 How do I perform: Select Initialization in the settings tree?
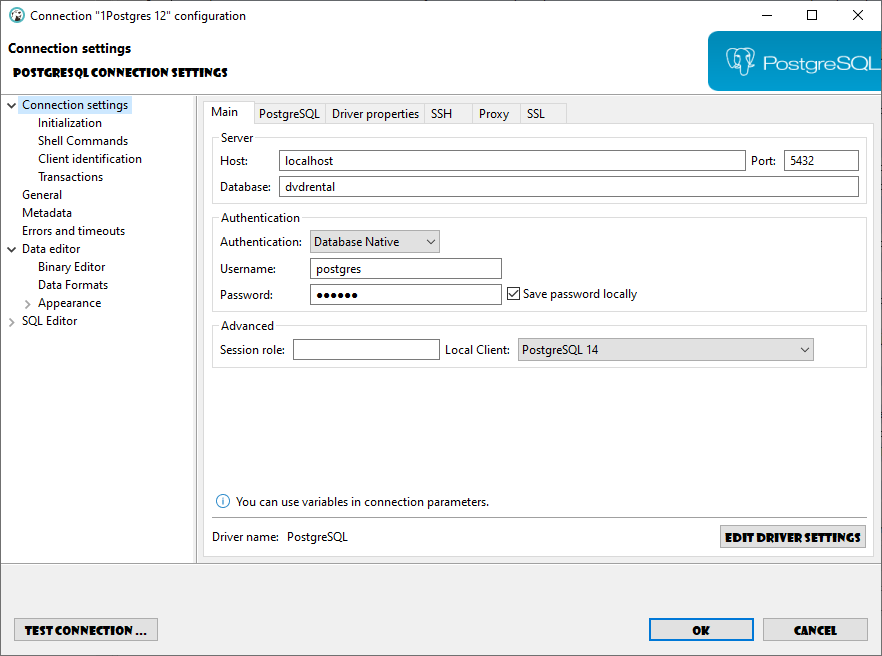click(x=70, y=123)
